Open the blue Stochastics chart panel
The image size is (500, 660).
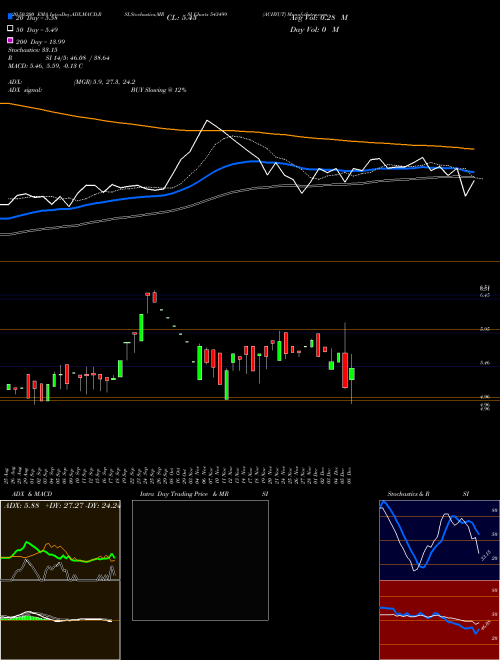[x=439, y=540]
